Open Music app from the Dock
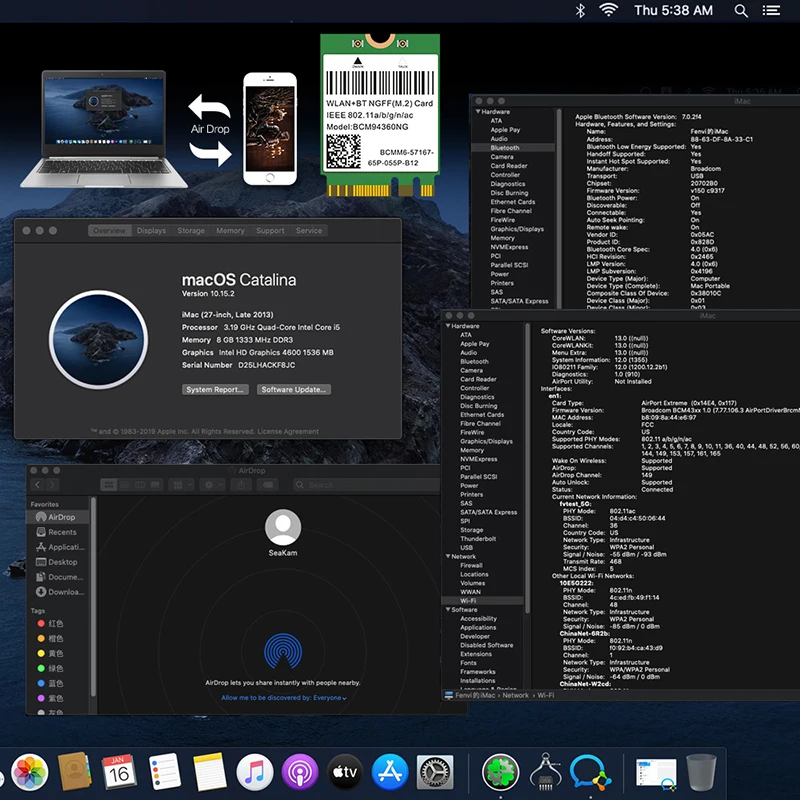 254,772
